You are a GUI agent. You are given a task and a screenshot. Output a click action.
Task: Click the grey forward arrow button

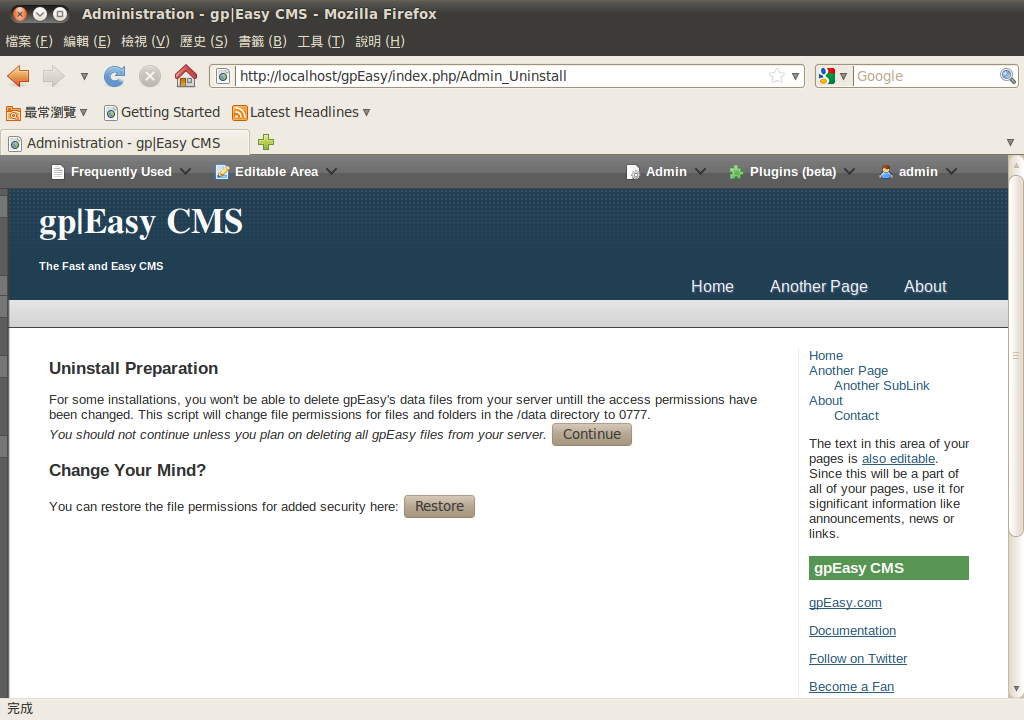point(54,76)
